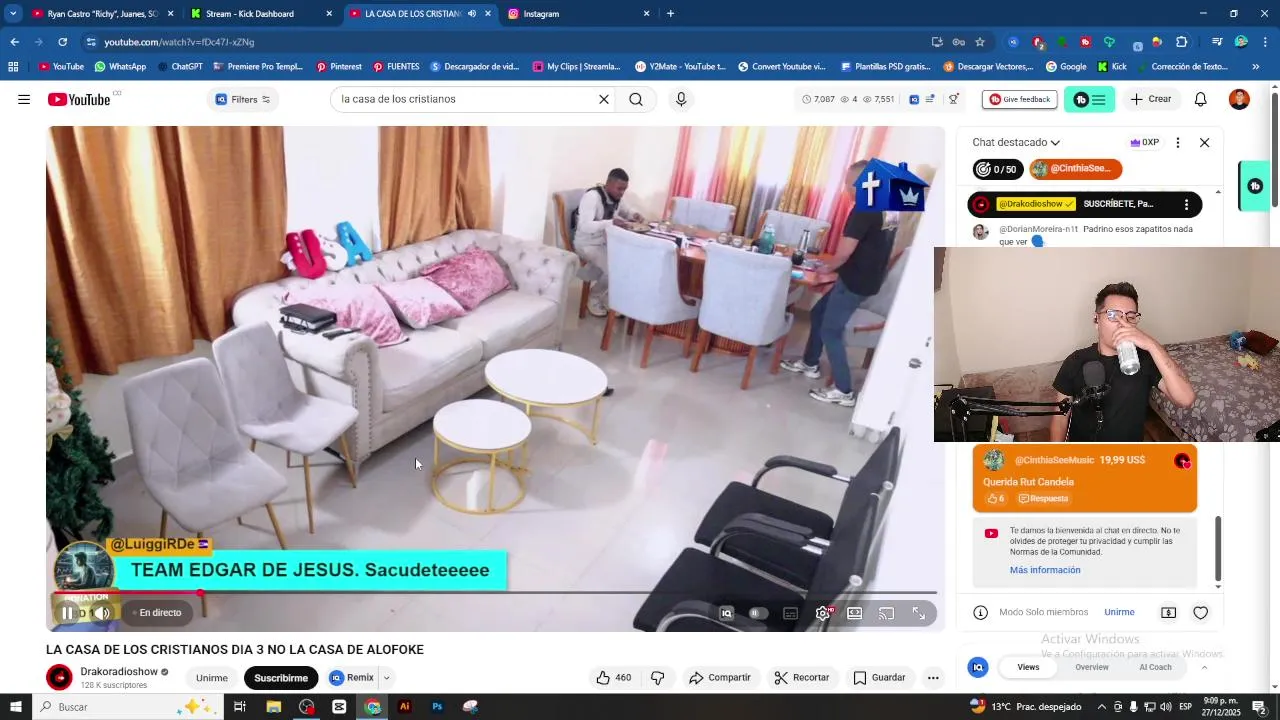
Task: Cast the video to a device
Action: (886, 613)
